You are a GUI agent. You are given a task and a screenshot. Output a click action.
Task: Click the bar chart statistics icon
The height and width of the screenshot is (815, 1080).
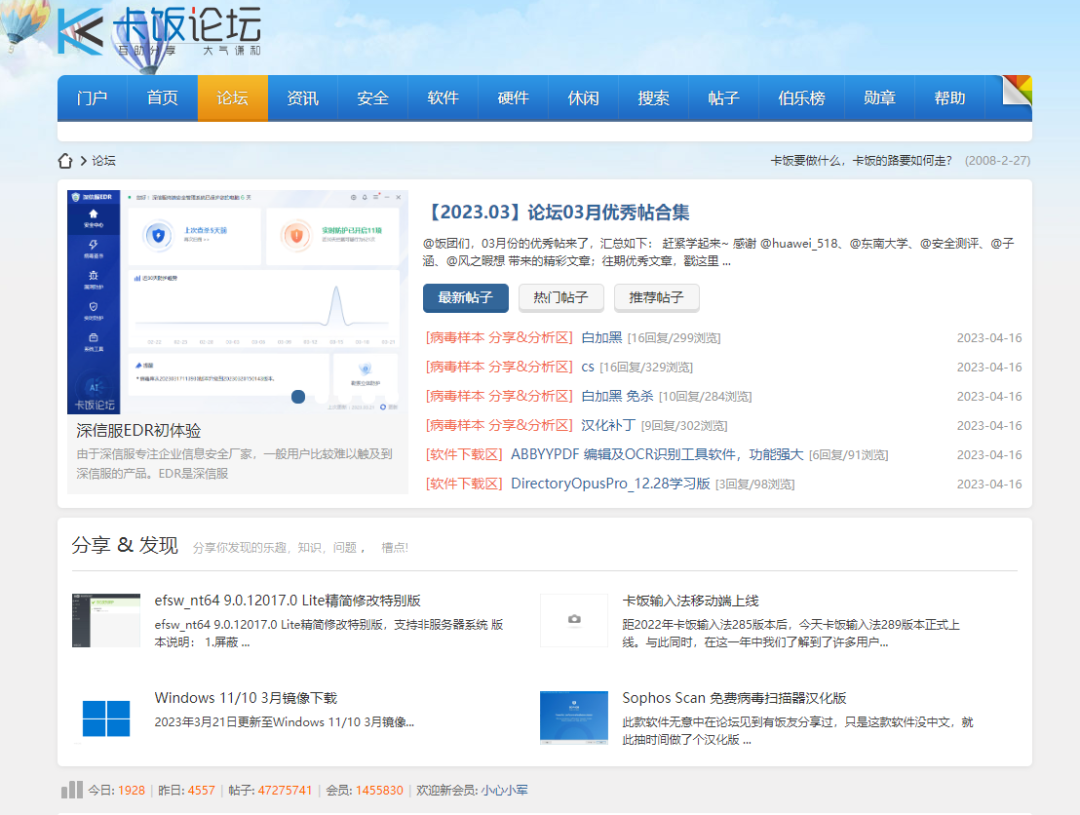(x=71, y=790)
